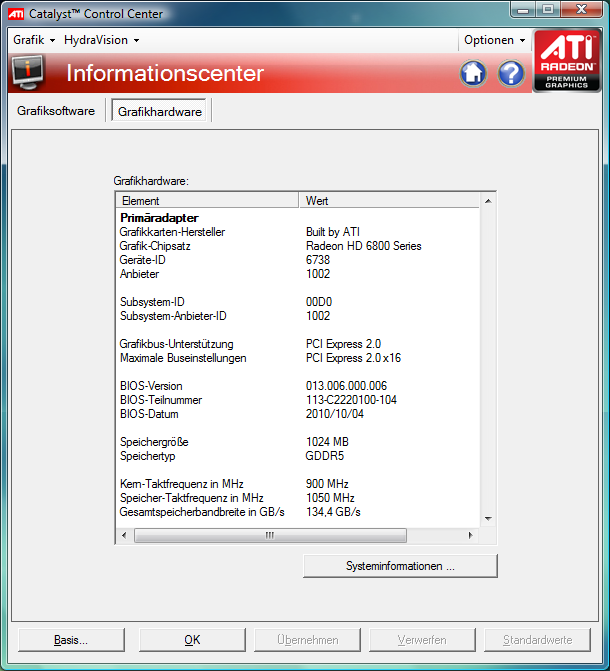
Task: Click the value 113-C2220100-104
Action: tap(351, 400)
